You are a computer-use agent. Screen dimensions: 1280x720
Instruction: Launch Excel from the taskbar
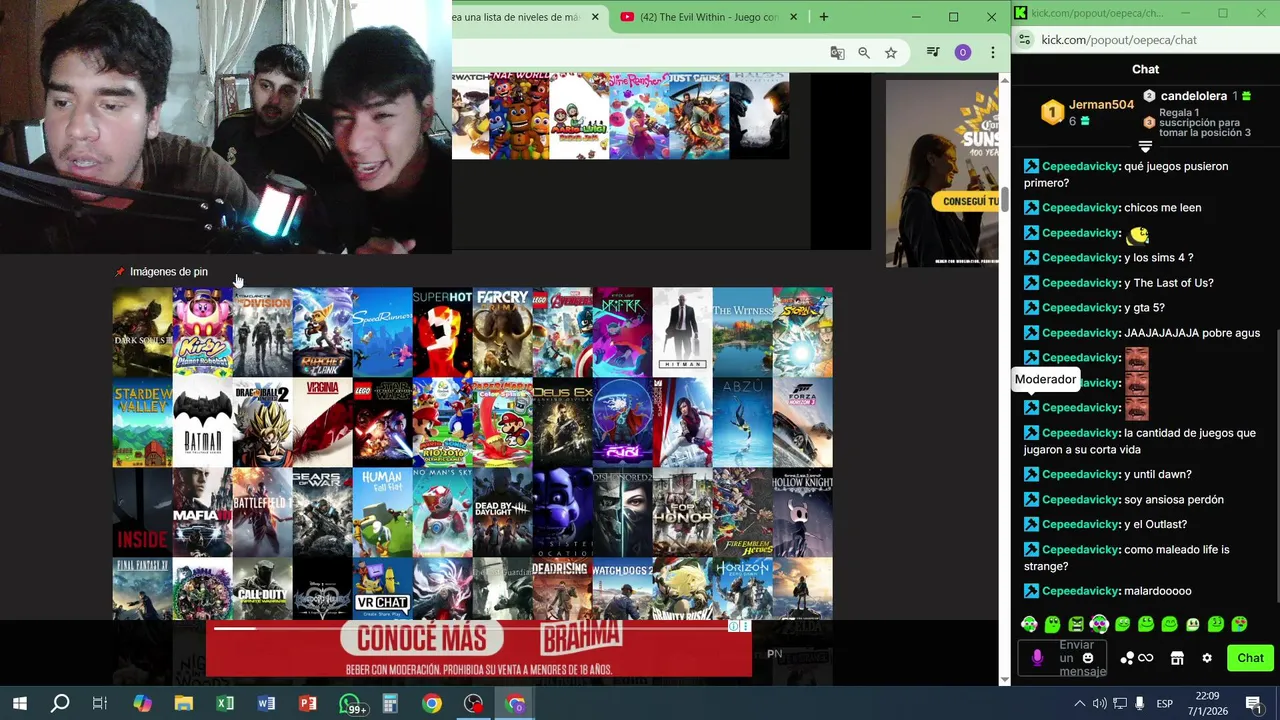(225, 703)
